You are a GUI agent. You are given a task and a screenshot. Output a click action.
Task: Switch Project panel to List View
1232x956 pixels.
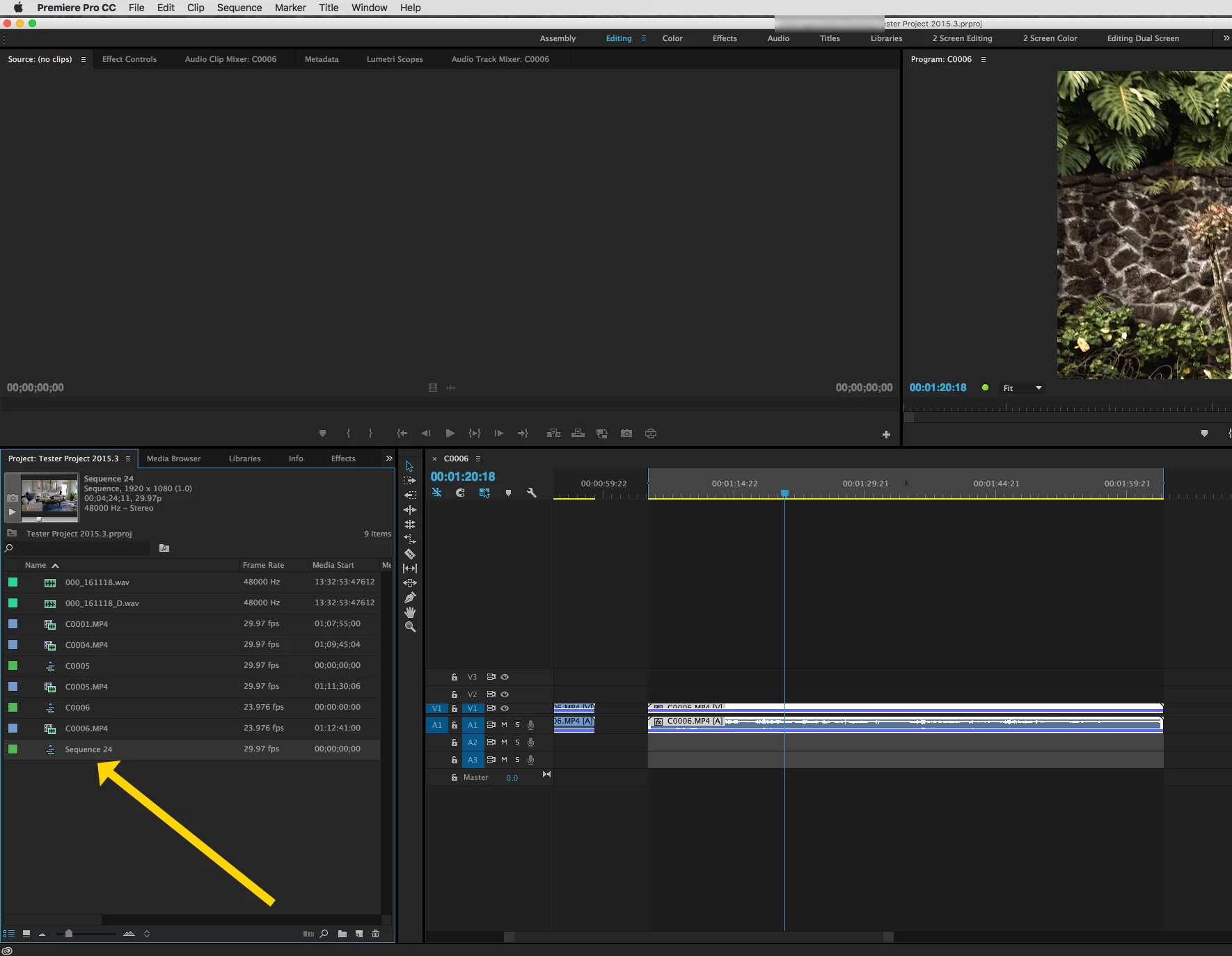(x=9, y=934)
